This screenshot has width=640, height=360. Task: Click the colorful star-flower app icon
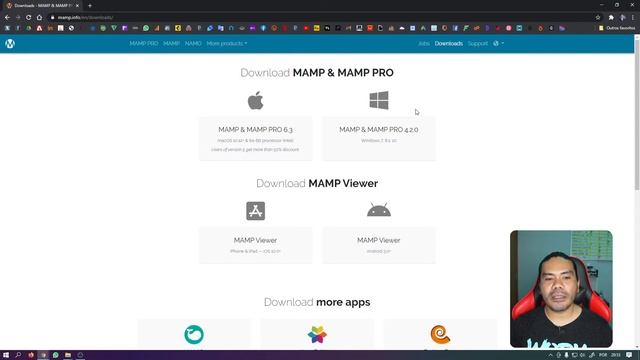point(317,335)
